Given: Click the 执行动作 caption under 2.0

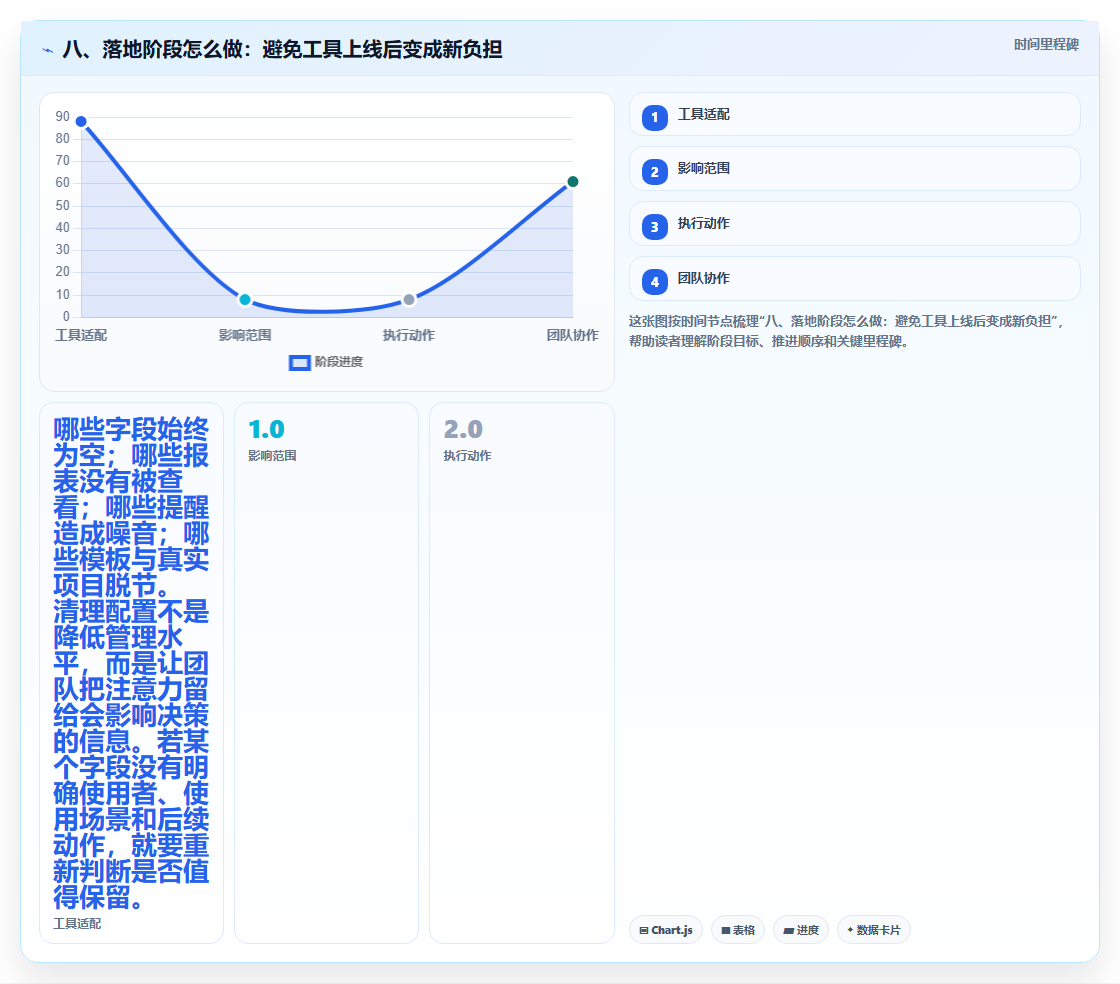Looking at the screenshot, I should 467,456.
